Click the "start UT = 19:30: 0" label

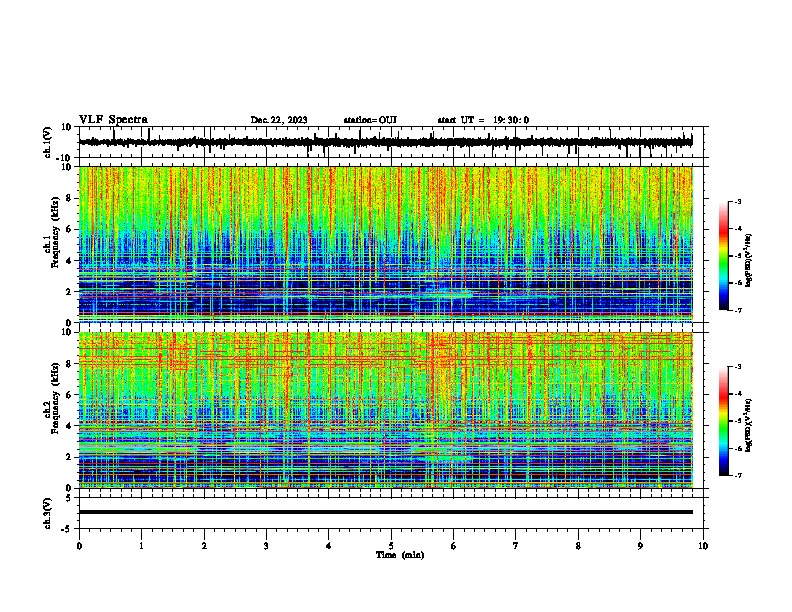(483, 120)
